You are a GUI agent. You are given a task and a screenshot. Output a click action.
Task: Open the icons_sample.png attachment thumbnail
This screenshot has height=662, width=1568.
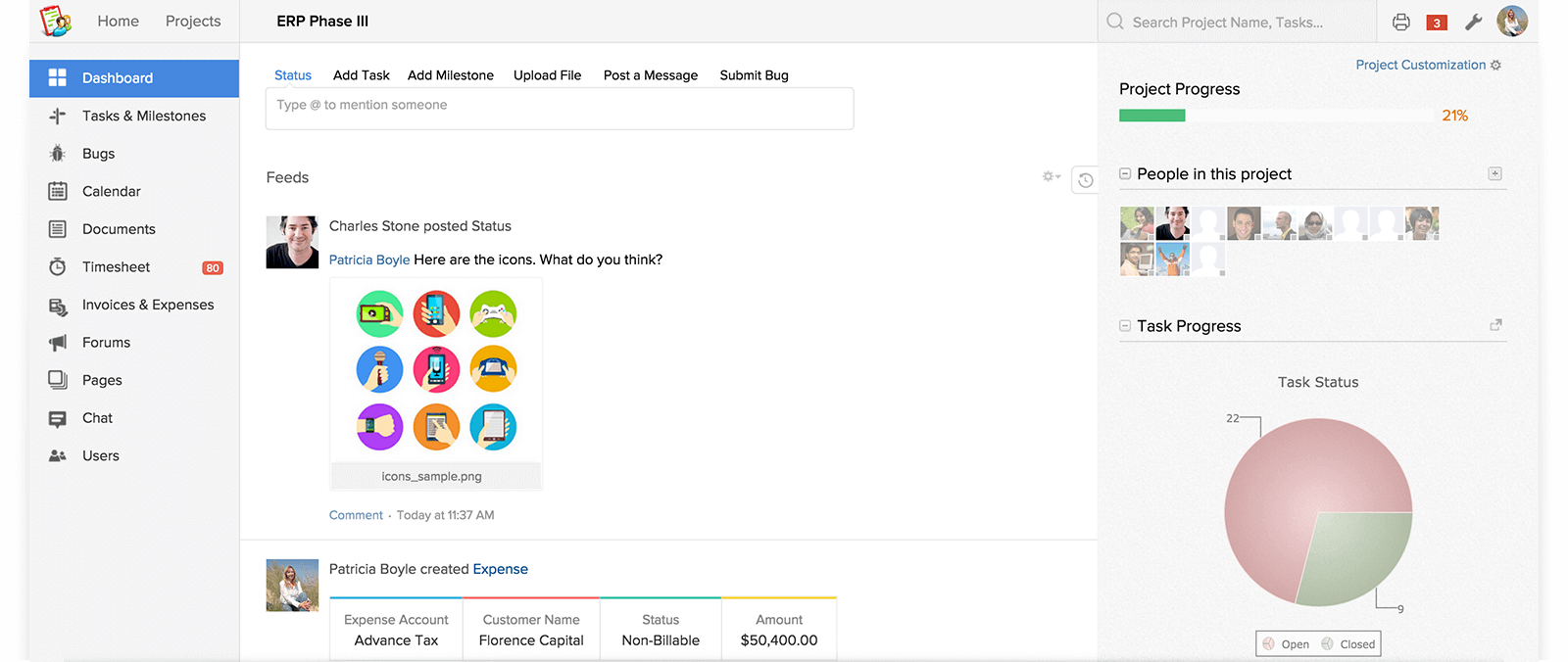pyautogui.click(x=436, y=370)
